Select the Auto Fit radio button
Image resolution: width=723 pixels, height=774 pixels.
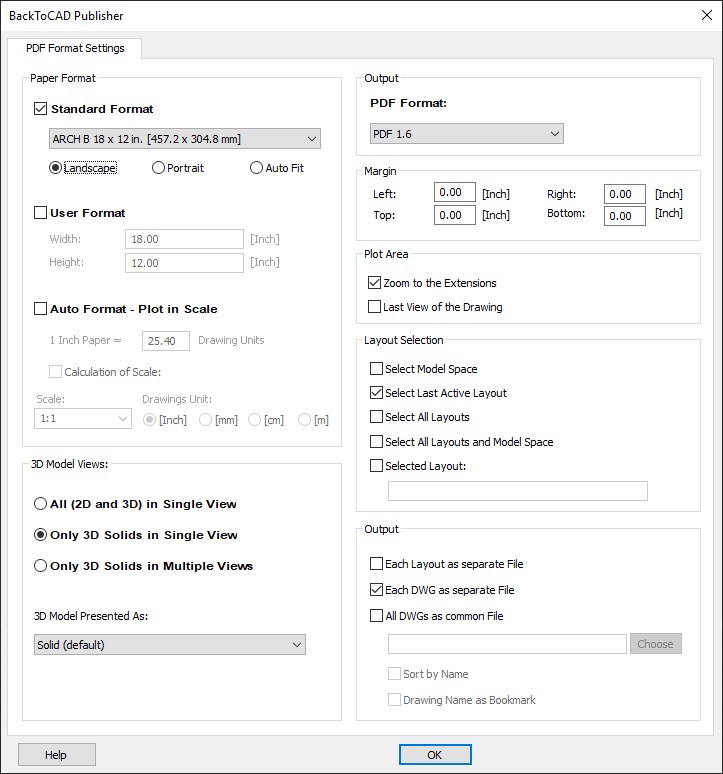[256, 168]
